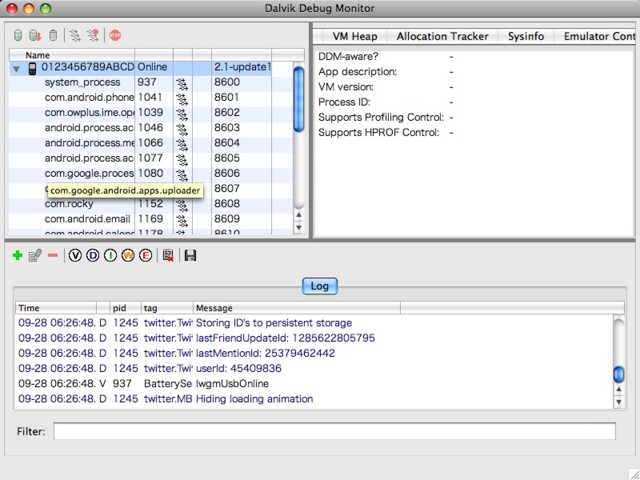
Task: Click debug icon for pid 1046
Action: 182,129
